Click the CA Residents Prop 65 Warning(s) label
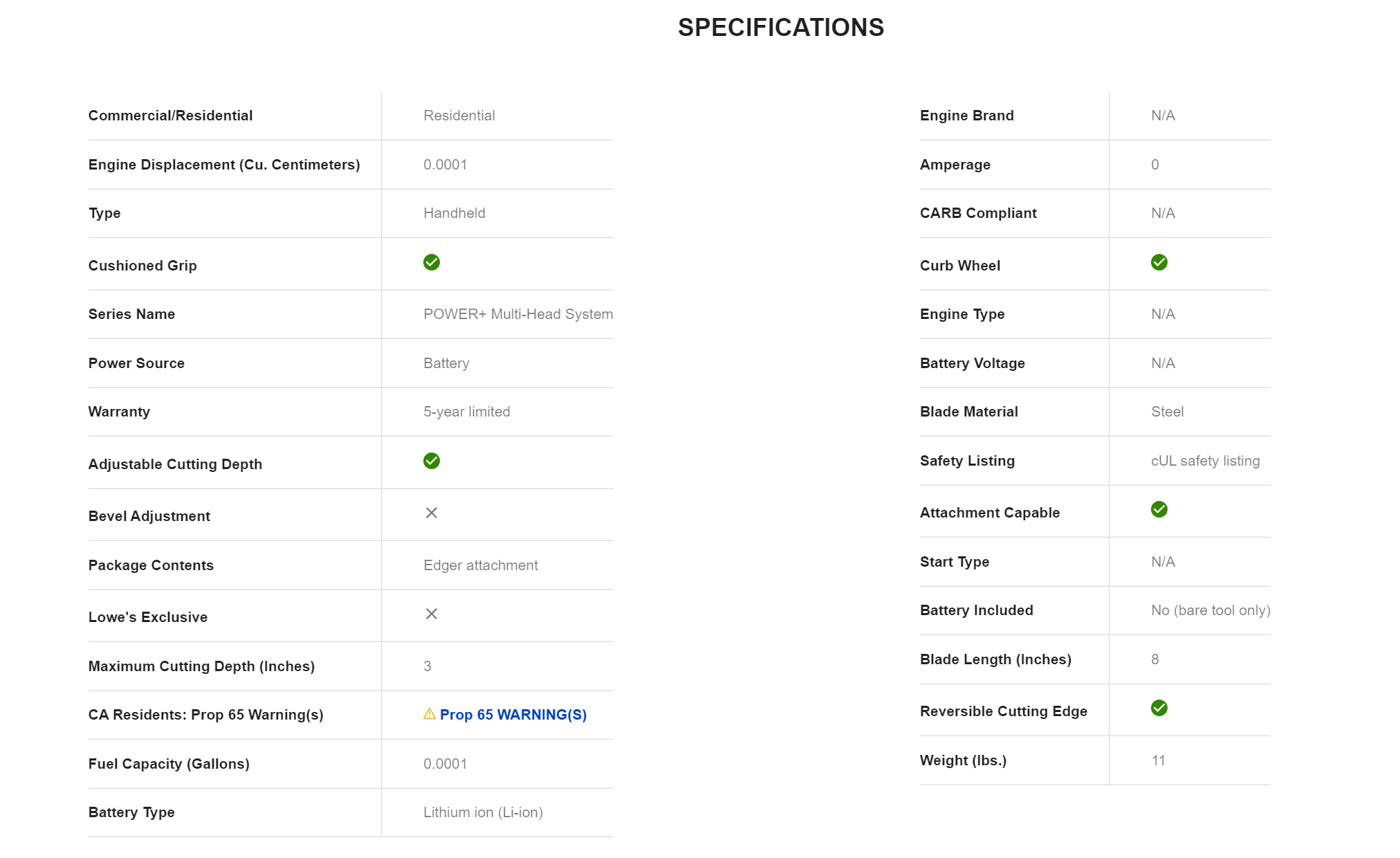 [x=206, y=715]
